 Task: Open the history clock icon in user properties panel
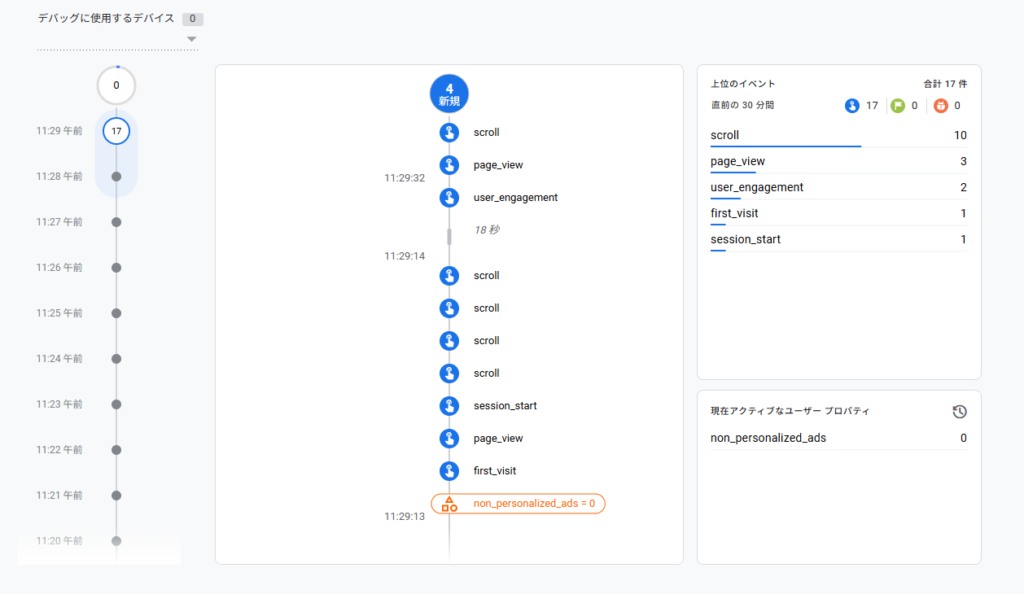(x=959, y=411)
